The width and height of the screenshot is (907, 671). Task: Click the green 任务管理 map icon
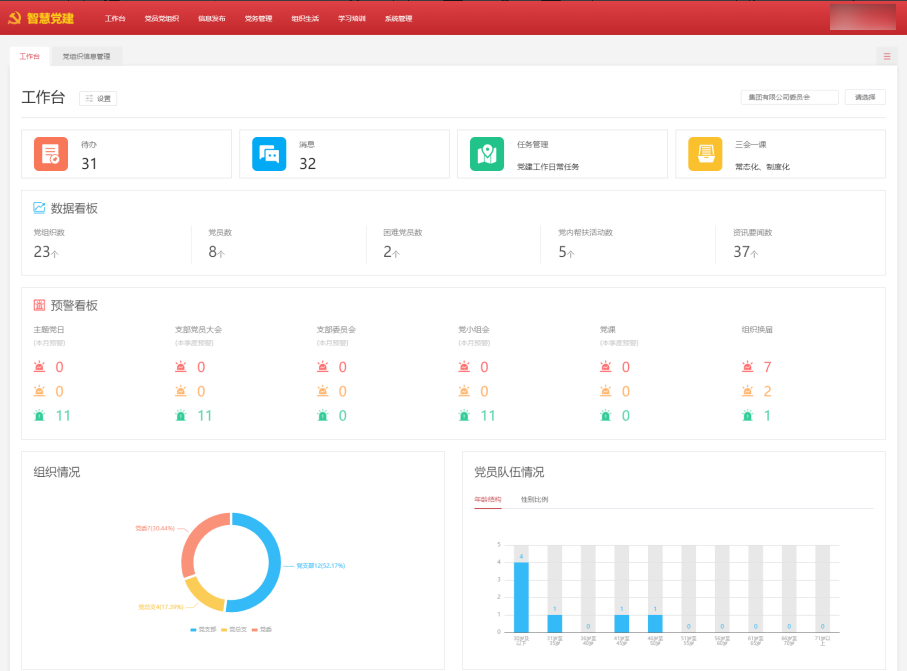pos(487,154)
